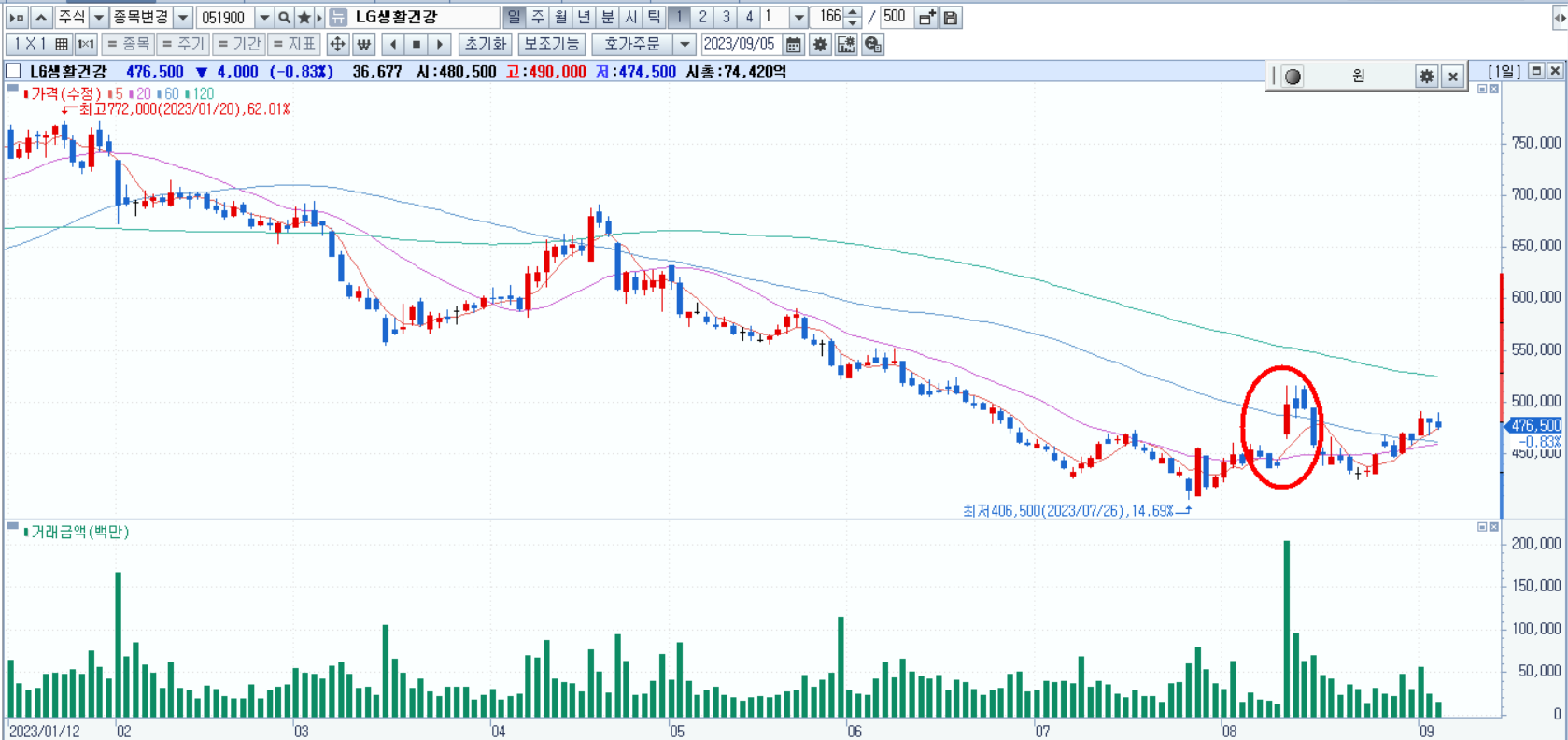This screenshot has width=1568, height=740.
Task: Save the chart with floppy disk icon
Action: [951, 17]
